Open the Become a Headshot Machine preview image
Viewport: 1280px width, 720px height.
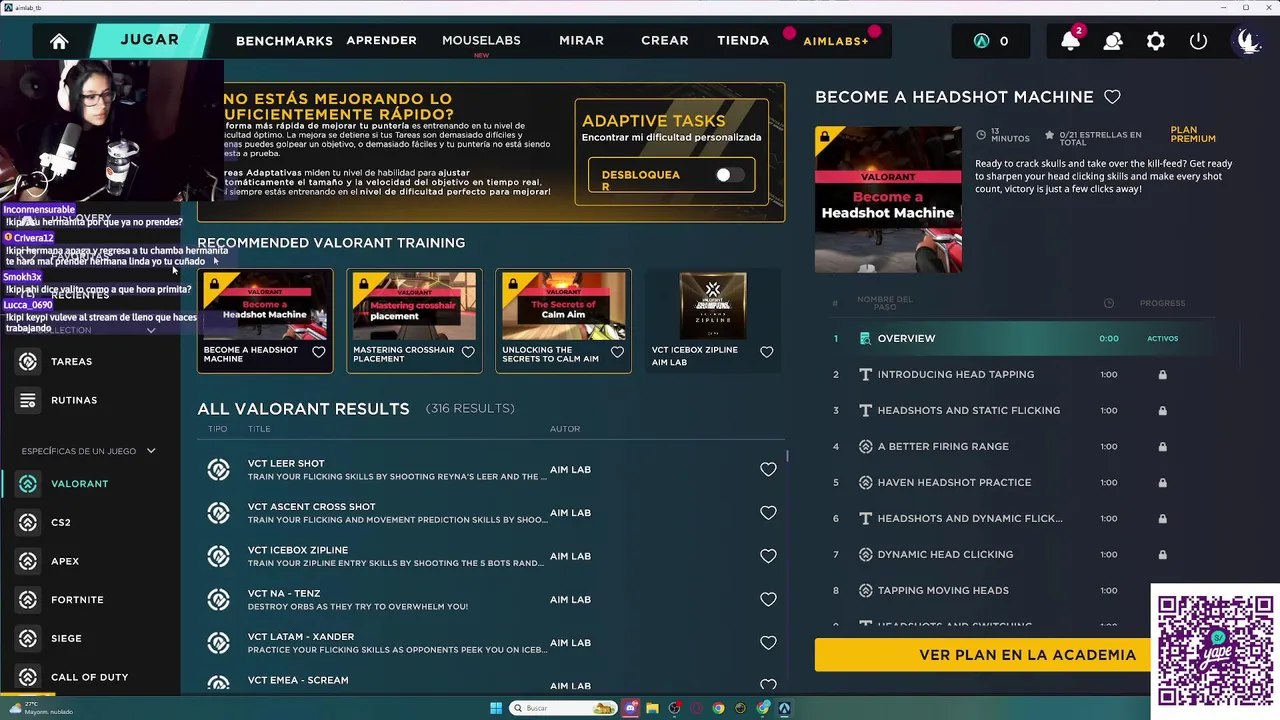pos(888,200)
